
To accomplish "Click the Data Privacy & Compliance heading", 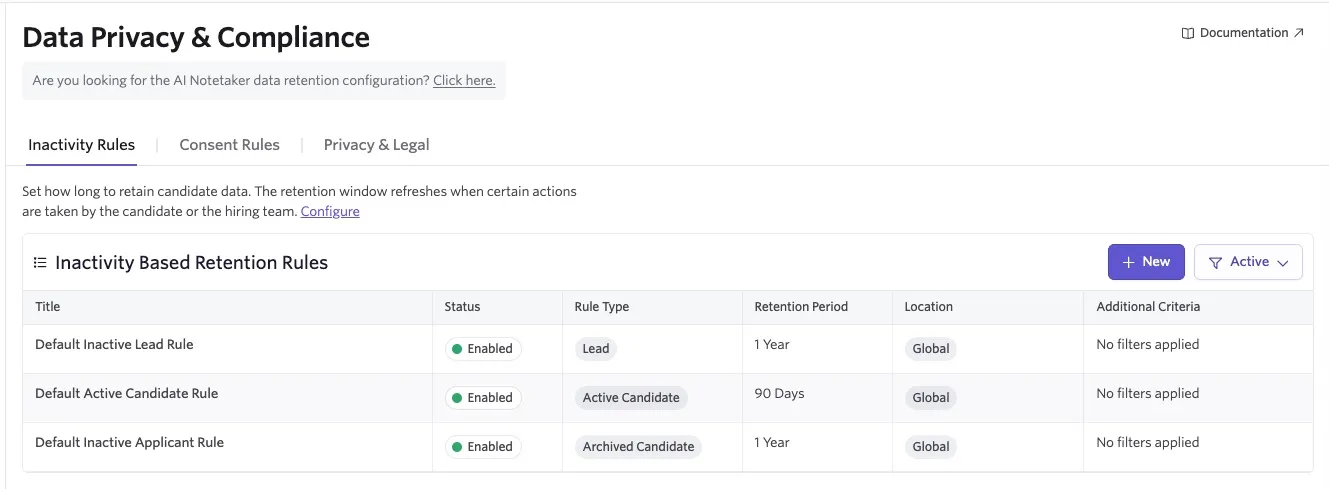I will (196, 37).
